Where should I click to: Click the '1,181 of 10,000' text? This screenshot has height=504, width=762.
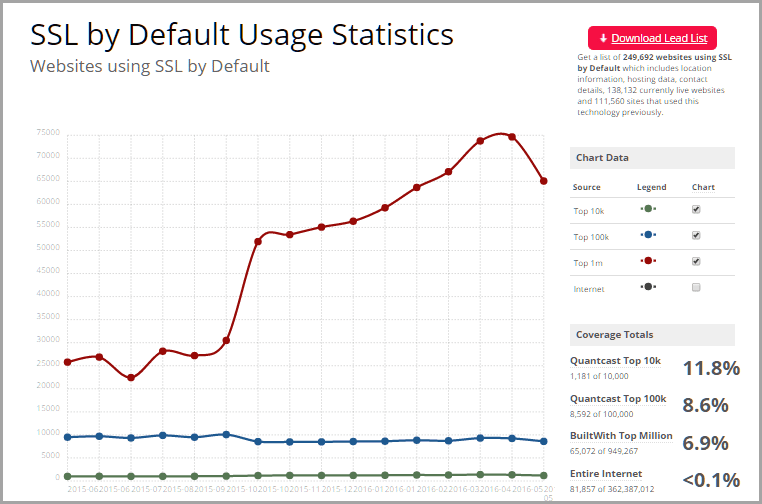coord(599,376)
